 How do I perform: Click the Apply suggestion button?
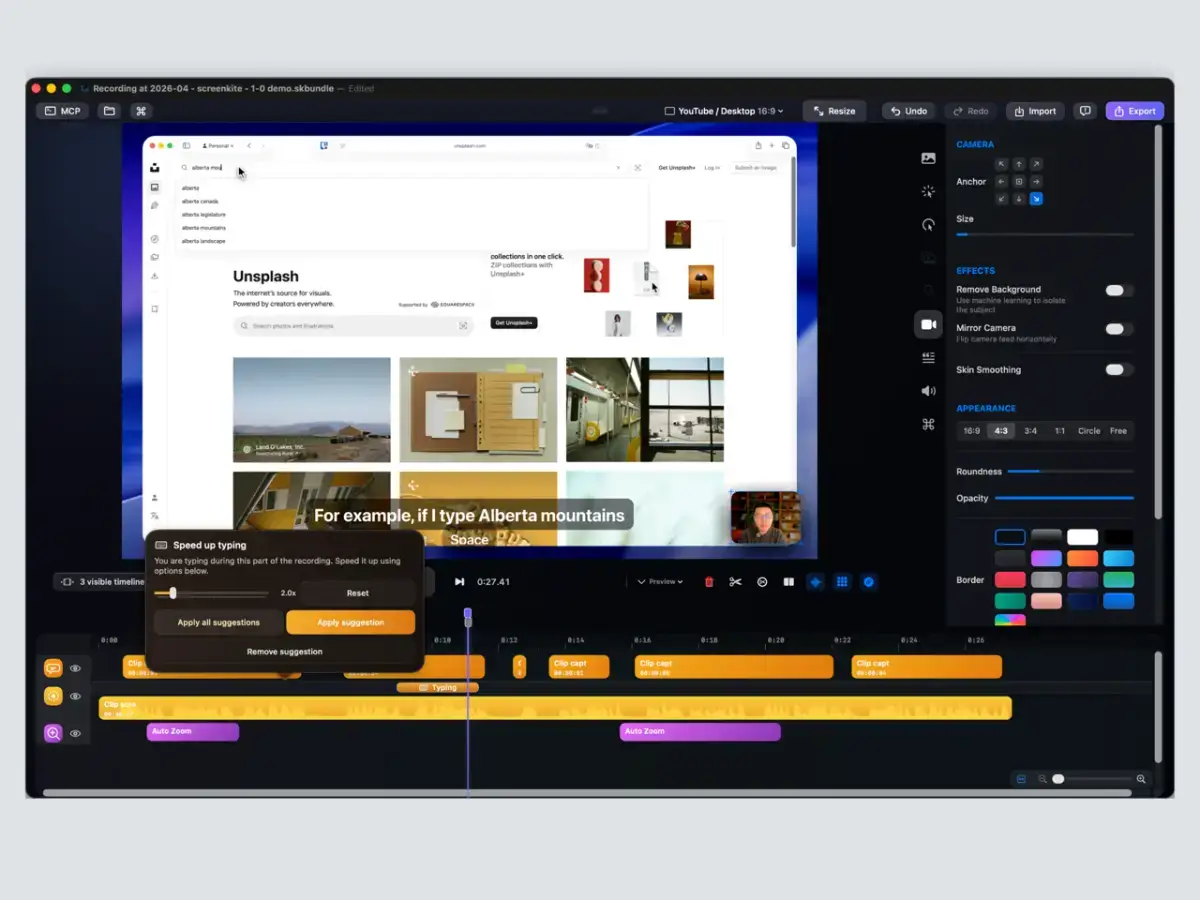click(x=350, y=622)
